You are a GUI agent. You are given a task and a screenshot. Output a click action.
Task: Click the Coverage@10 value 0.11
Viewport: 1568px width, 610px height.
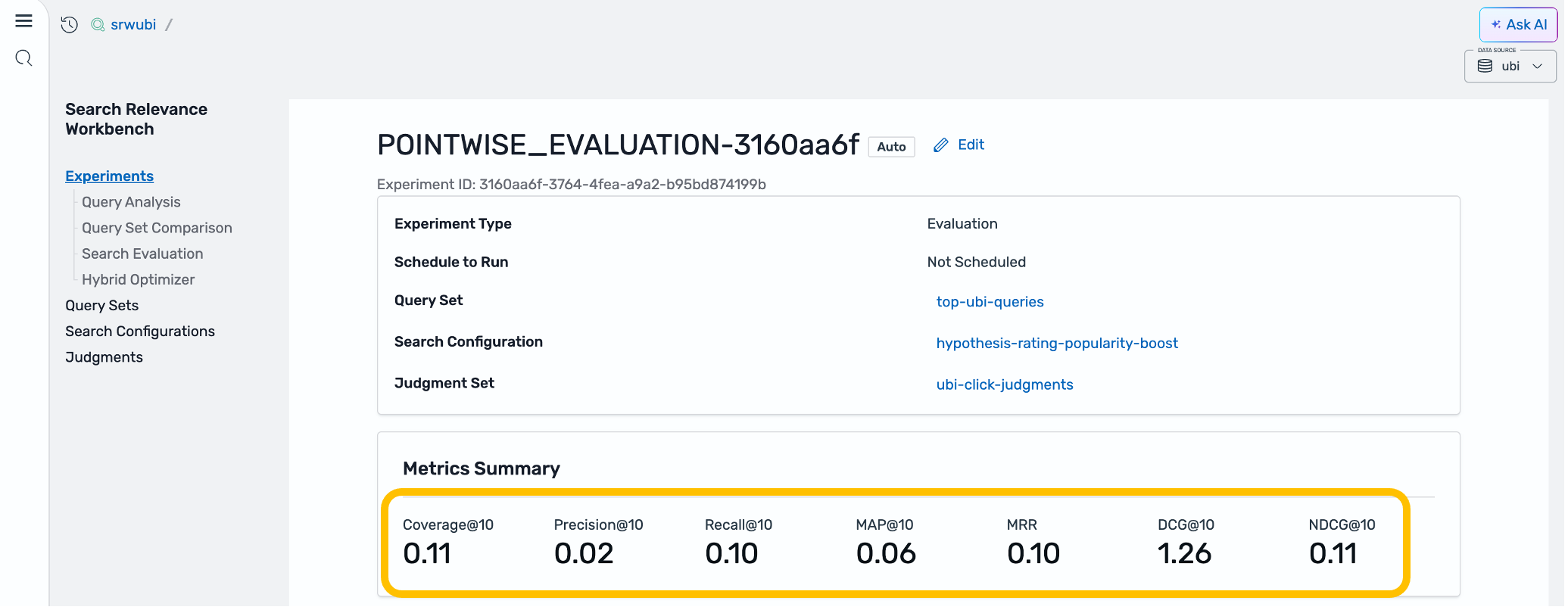pyautogui.click(x=427, y=554)
